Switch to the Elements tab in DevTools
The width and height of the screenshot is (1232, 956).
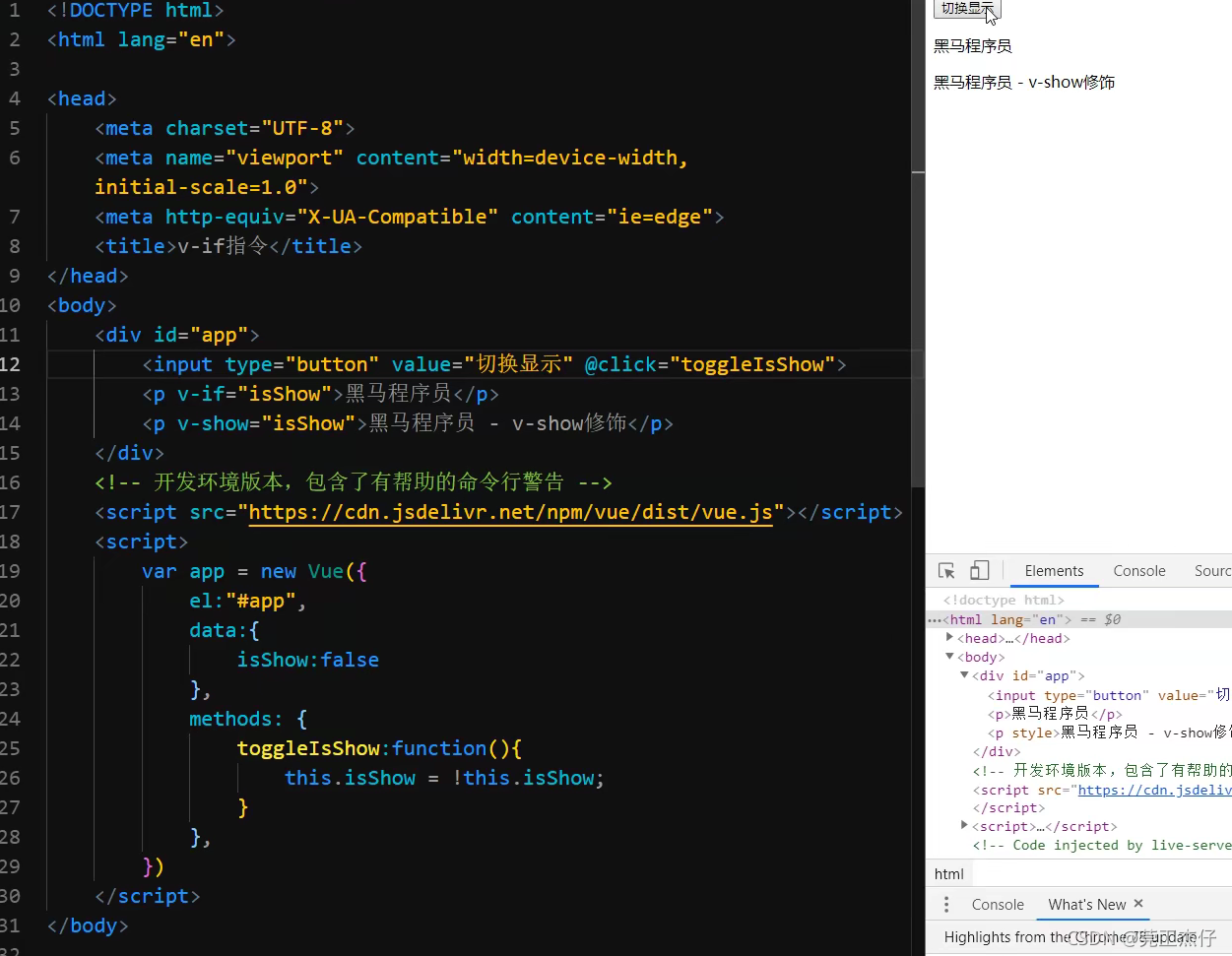click(x=1054, y=571)
